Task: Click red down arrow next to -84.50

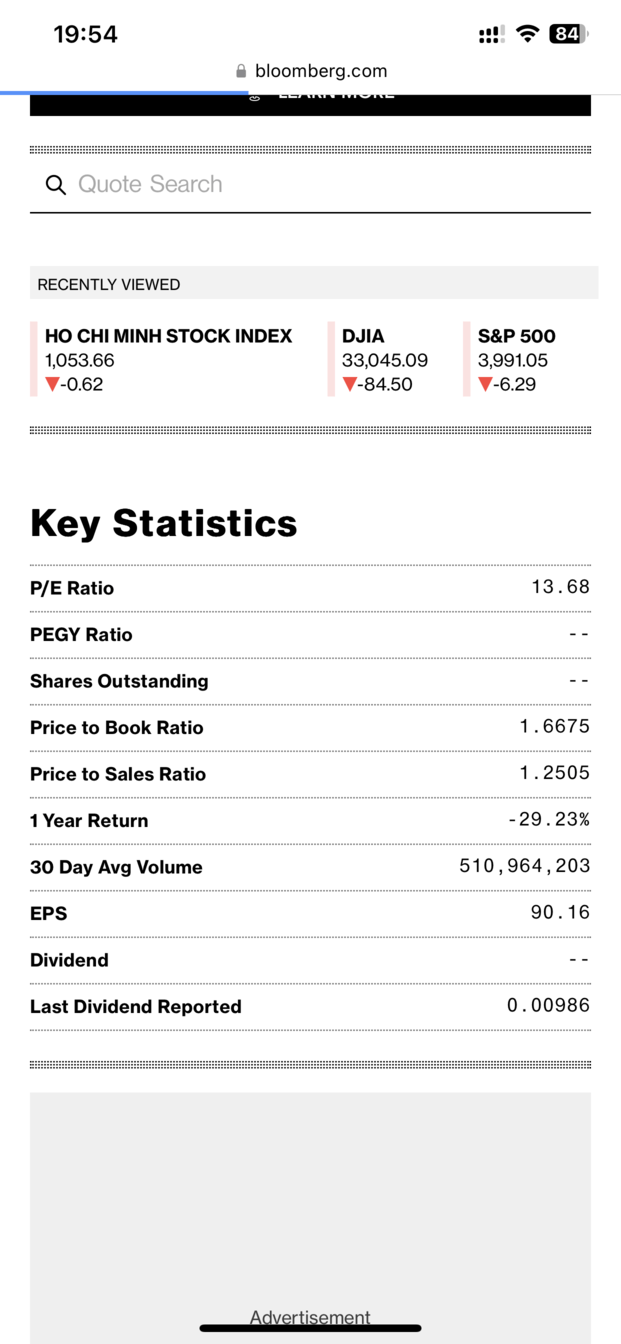Action: pyautogui.click(x=350, y=385)
